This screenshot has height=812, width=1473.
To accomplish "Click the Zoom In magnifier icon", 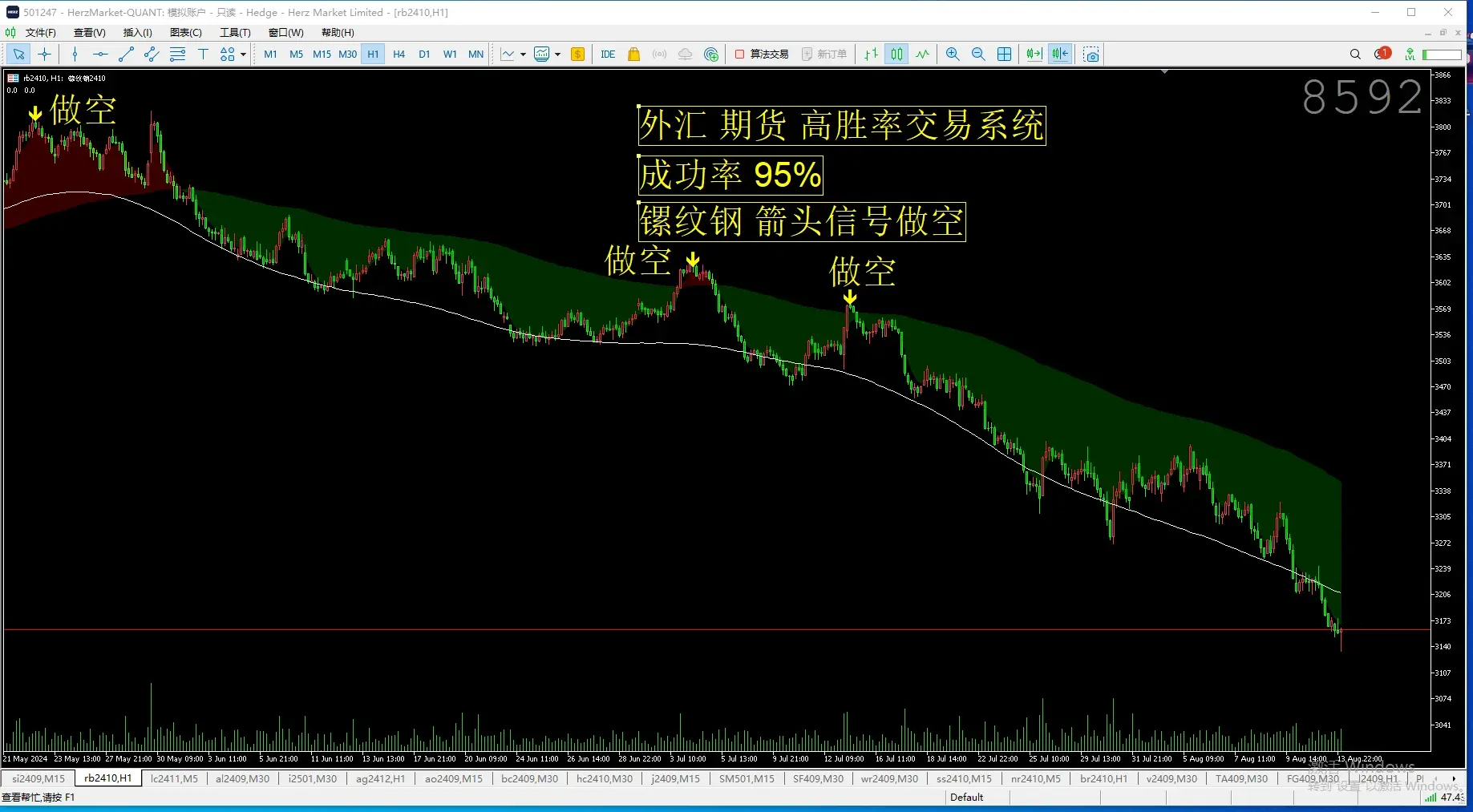I will pos(953,54).
